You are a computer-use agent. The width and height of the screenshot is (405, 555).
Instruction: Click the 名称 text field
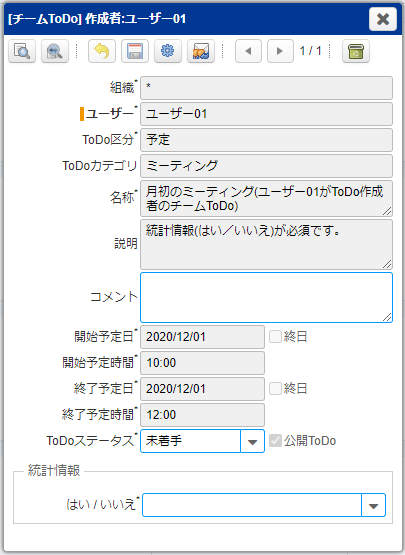tap(266, 199)
